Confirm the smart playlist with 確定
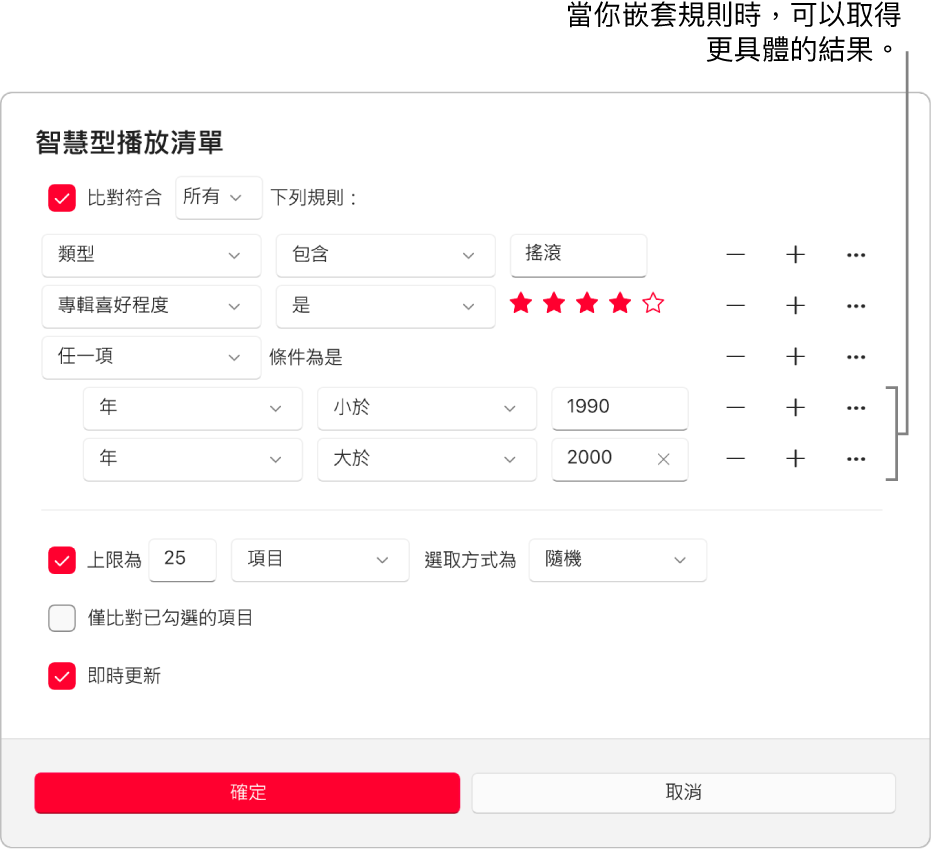The image size is (934, 849). pyautogui.click(x=246, y=792)
